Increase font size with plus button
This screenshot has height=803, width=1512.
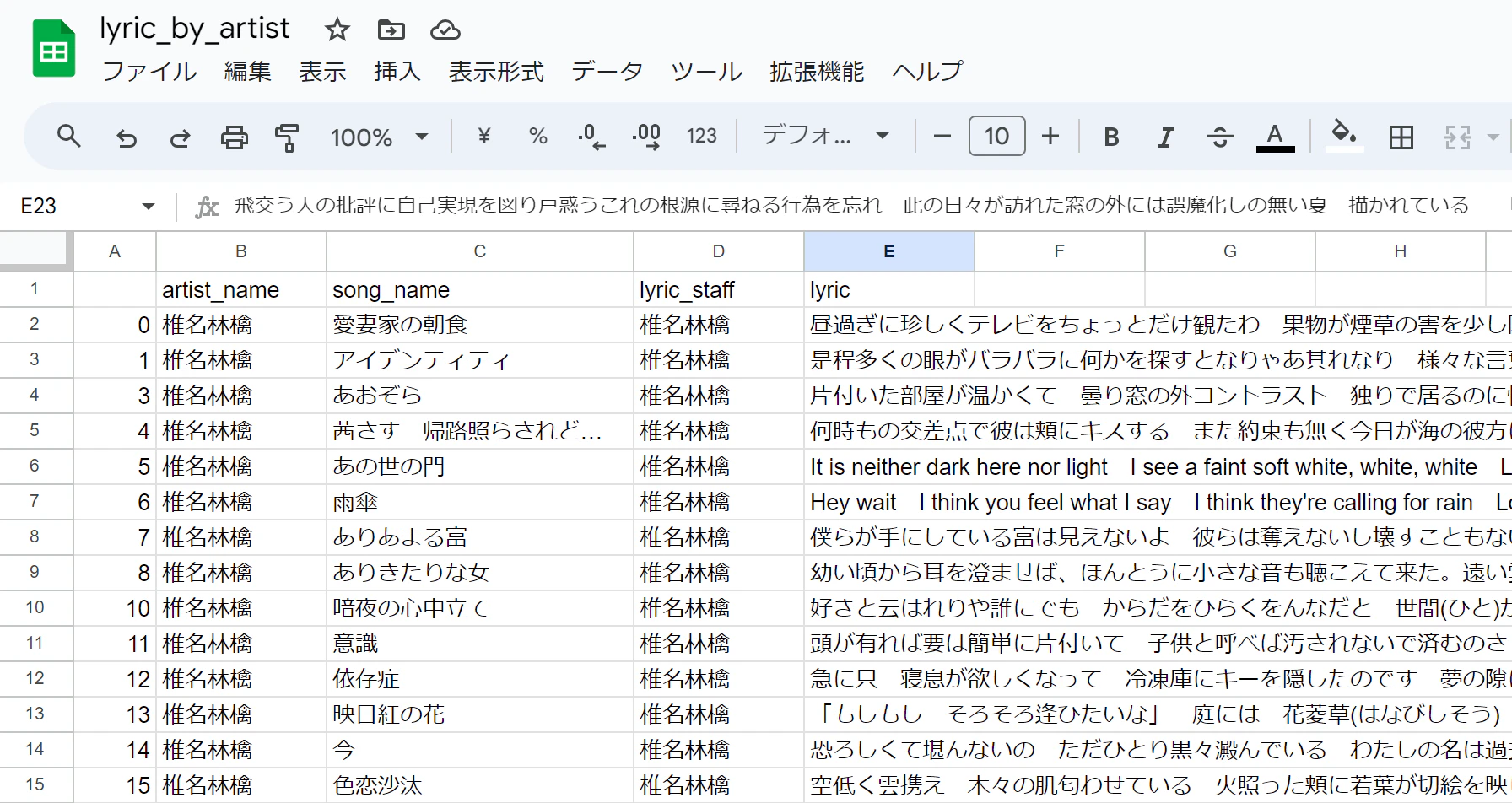point(1050,136)
